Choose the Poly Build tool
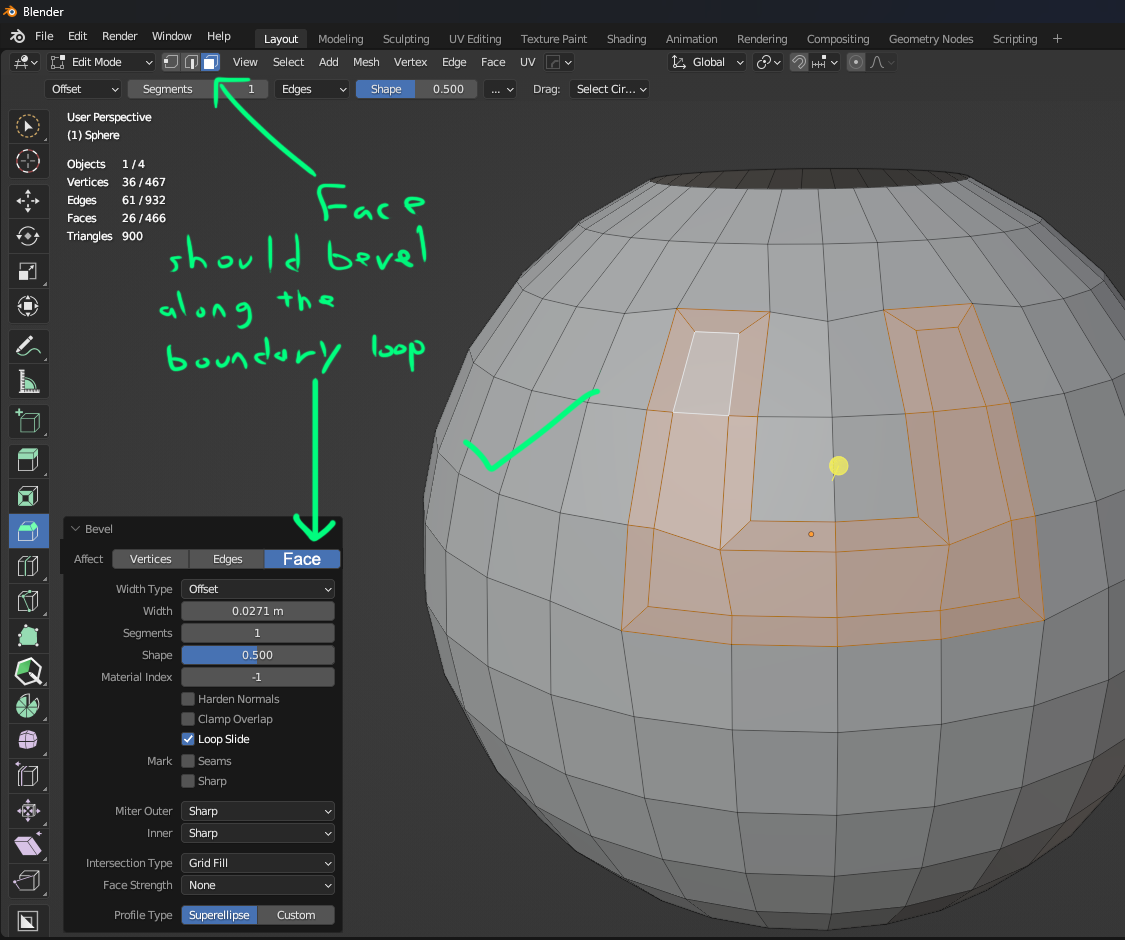 click(28, 636)
